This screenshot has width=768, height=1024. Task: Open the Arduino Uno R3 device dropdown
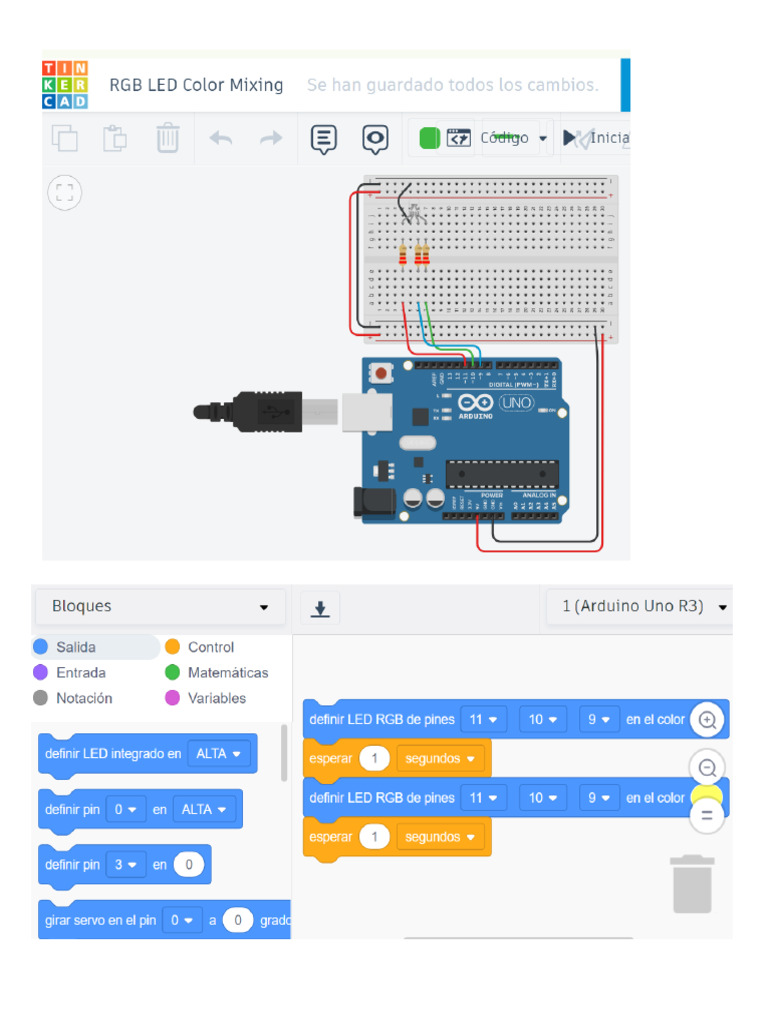pos(643,607)
